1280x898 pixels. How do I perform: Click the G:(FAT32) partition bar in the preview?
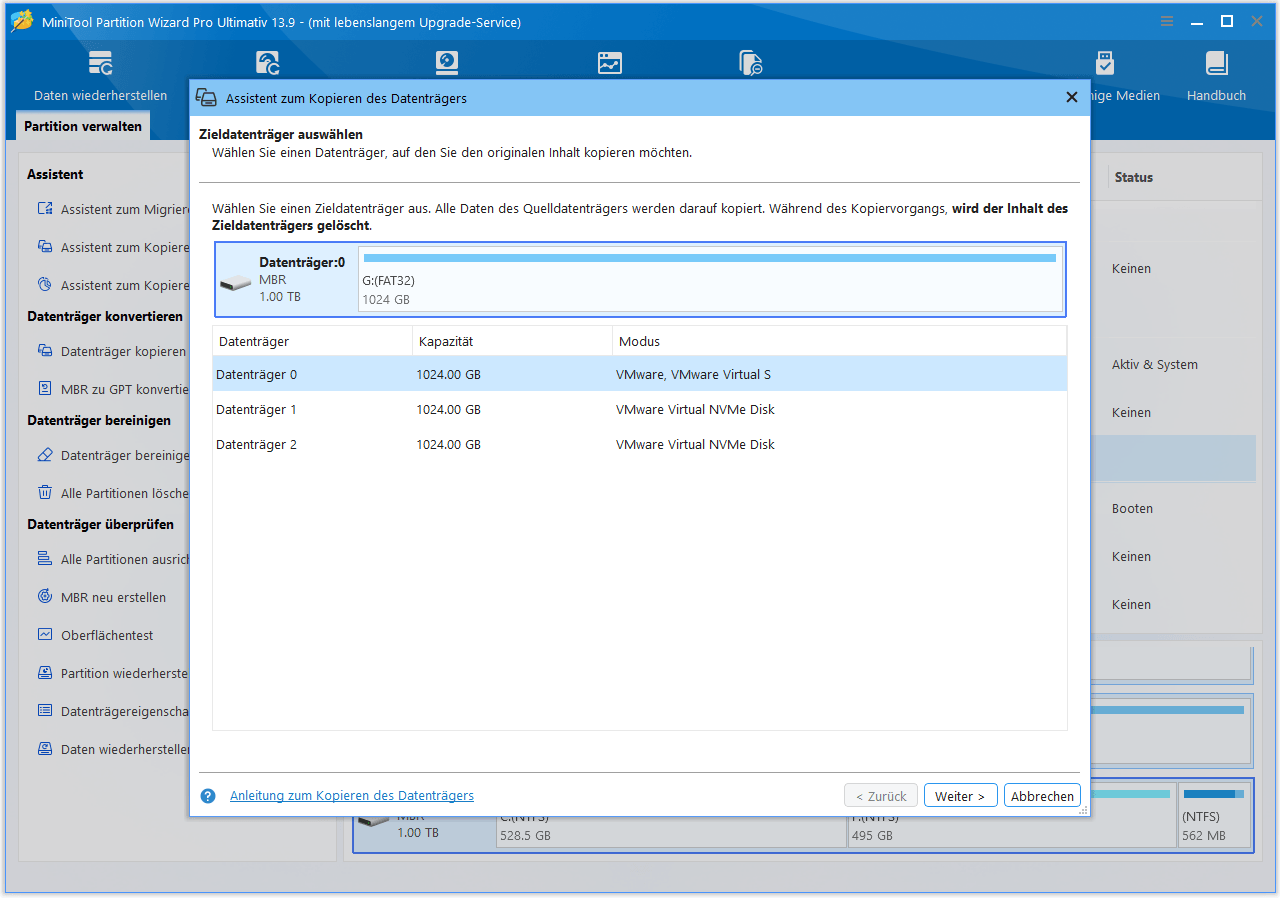click(710, 279)
